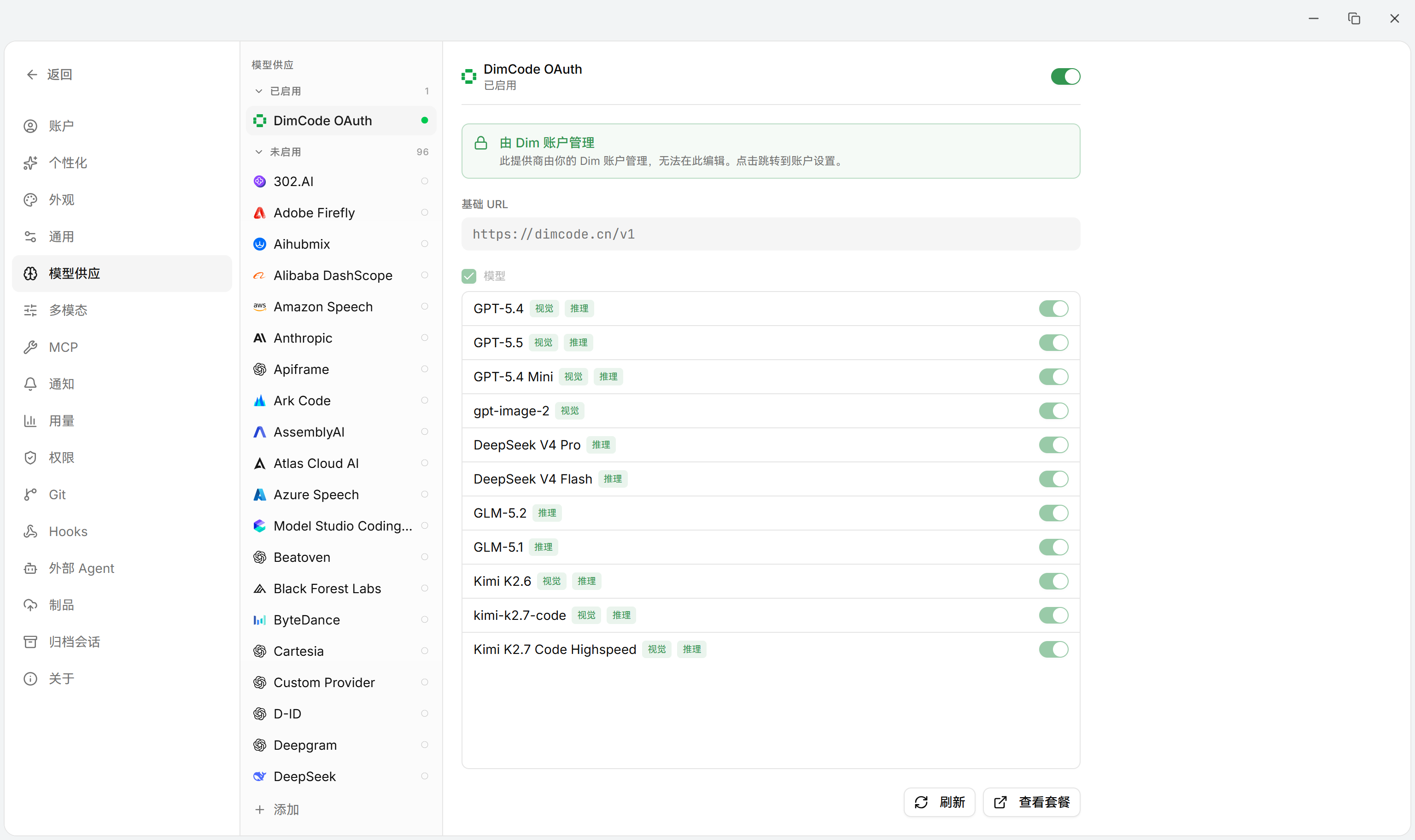Go to 归档会话 archived sessions

pos(122,642)
